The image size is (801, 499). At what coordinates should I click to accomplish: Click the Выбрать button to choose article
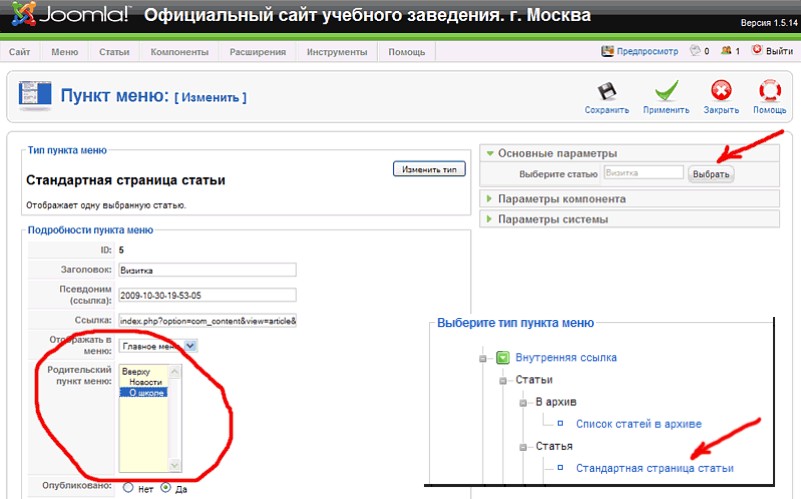712,174
